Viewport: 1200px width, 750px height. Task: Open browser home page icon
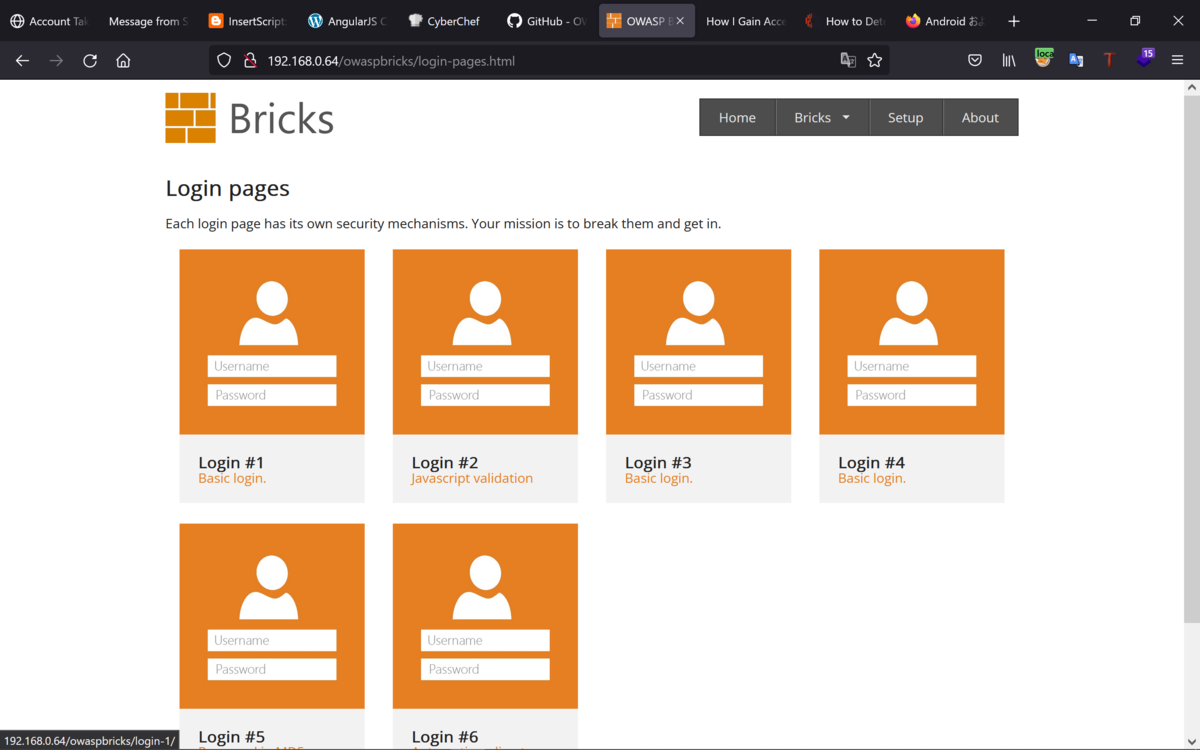tap(123, 61)
